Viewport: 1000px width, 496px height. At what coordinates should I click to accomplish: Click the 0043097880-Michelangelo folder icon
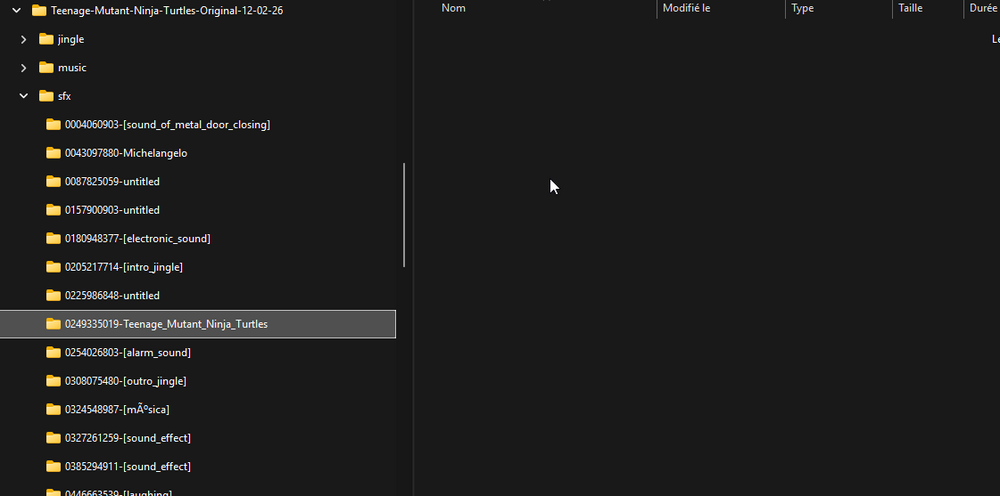point(54,153)
